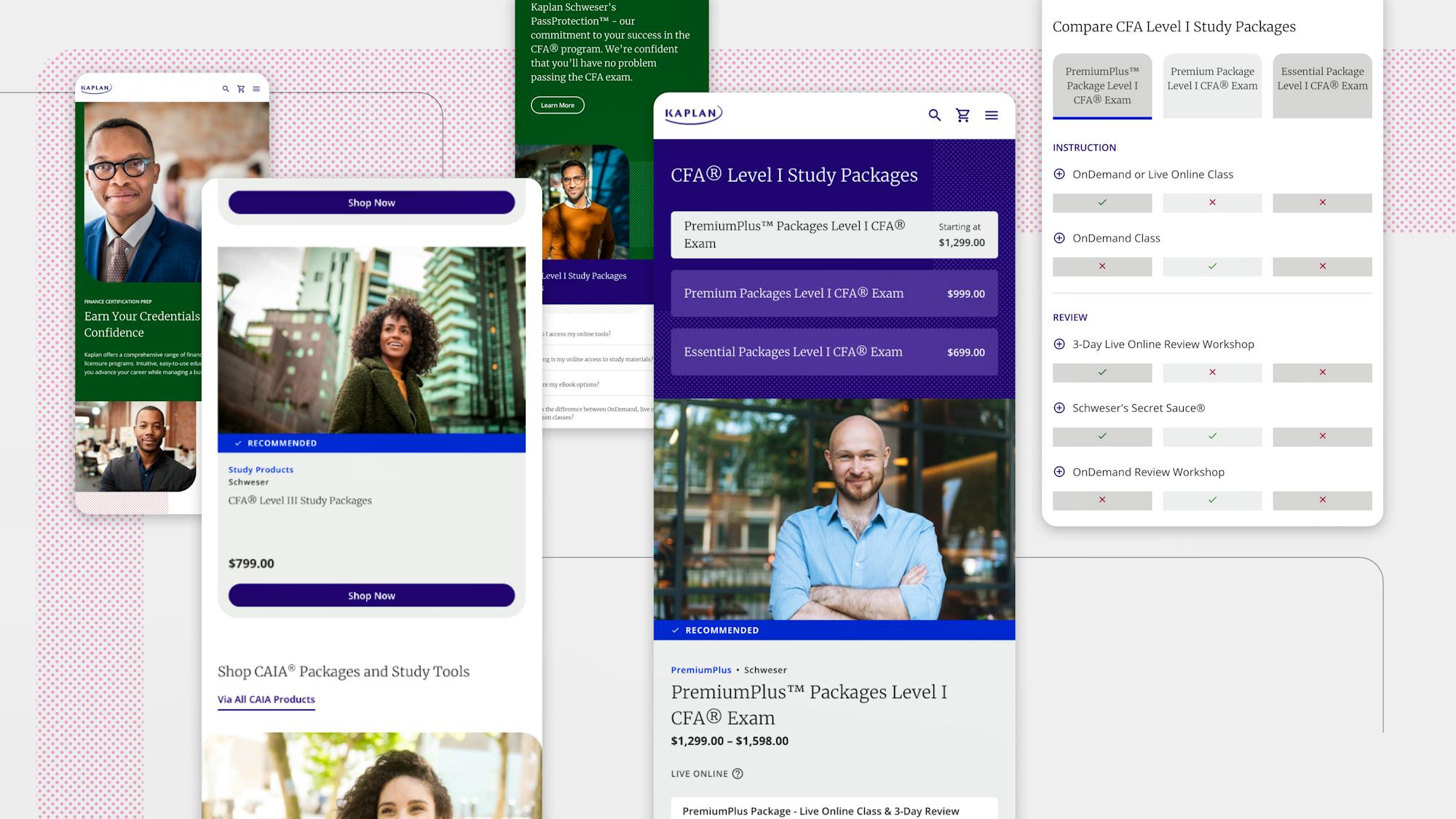Click the REVIEW section label
The height and width of the screenshot is (819, 1456).
click(1070, 317)
